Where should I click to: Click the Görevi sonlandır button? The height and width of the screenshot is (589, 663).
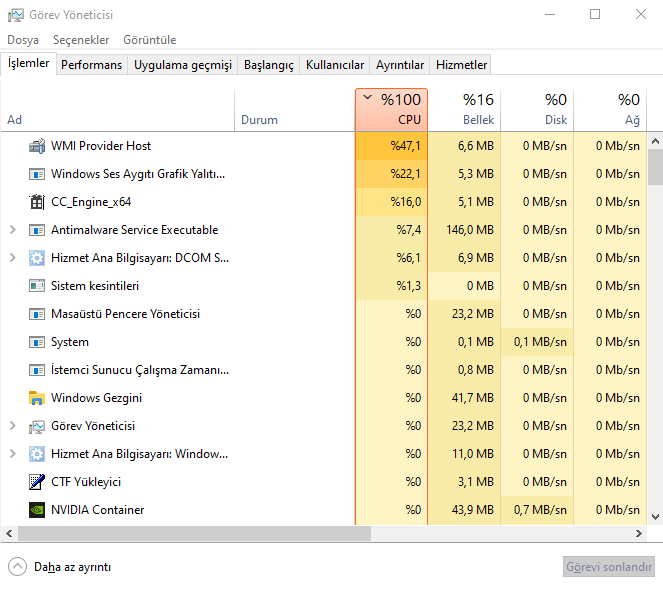coord(609,567)
